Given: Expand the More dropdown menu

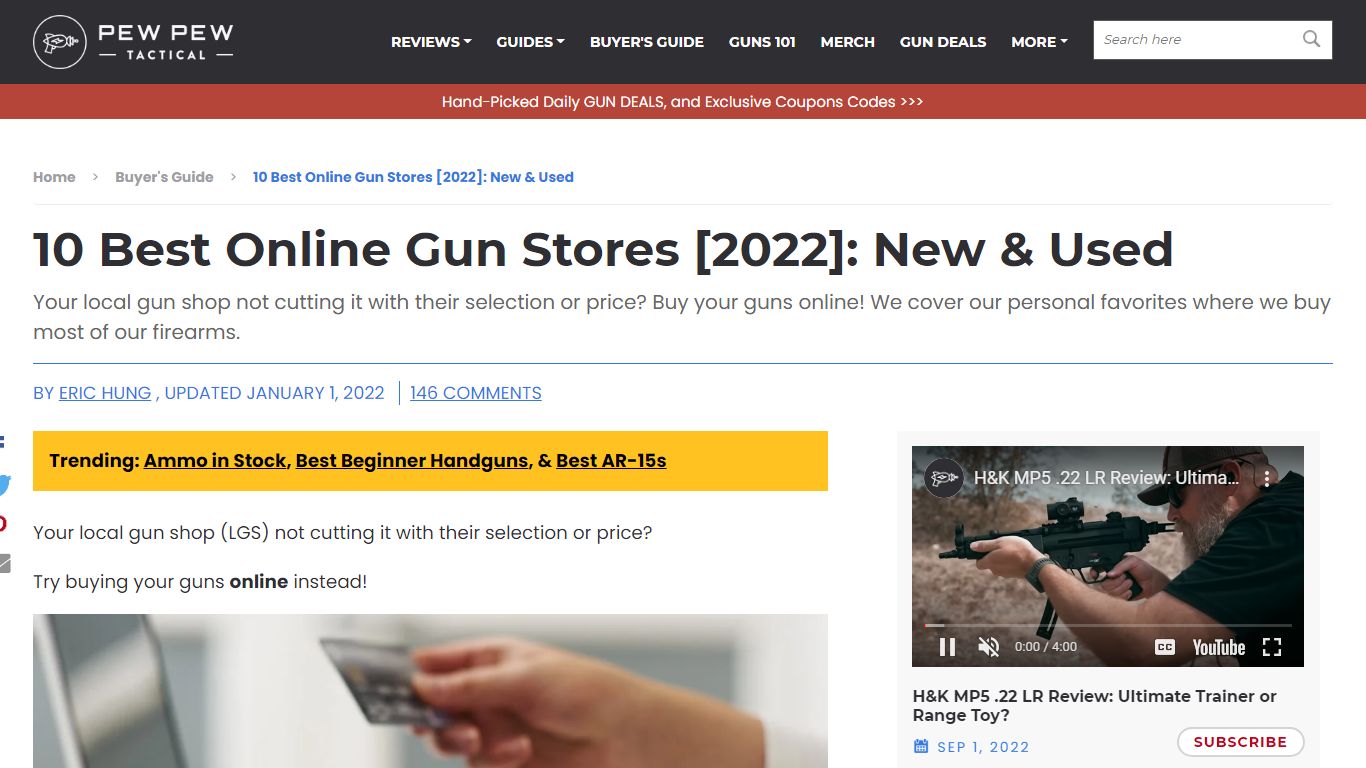Looking at the screenshot, I should 1039,42.
